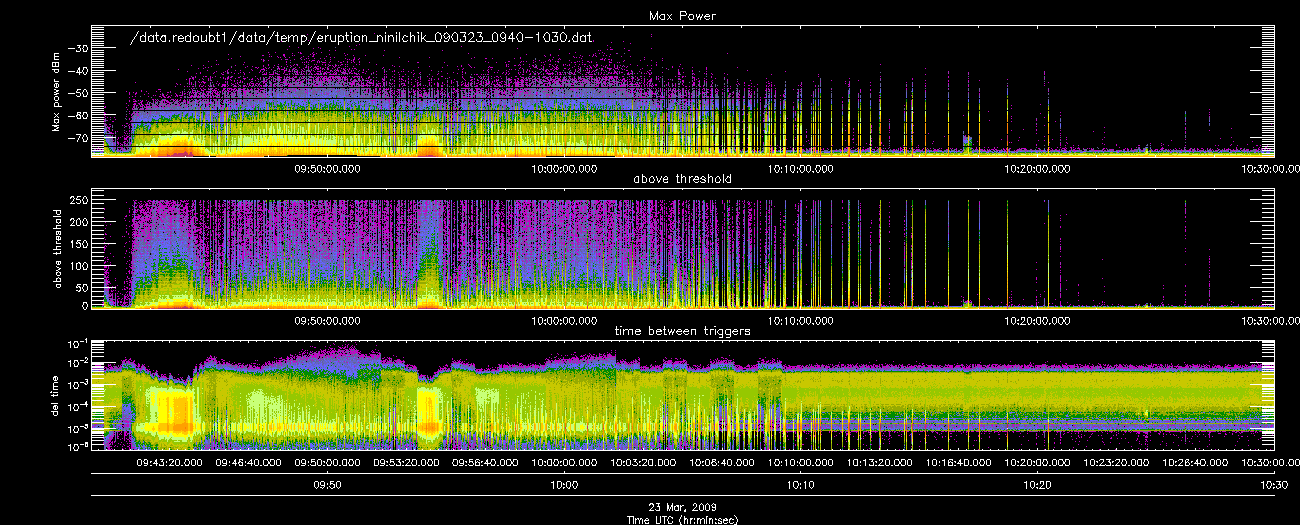Screen dimensions: 1300x525
Task: Click the 09:46:40.000 time tick label
Action: pos(248,463)
